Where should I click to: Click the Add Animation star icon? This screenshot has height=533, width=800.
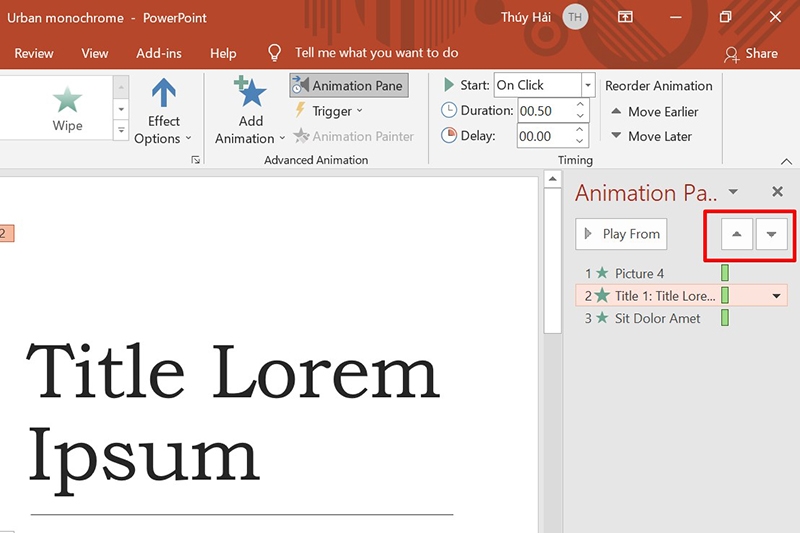(250, 96)
